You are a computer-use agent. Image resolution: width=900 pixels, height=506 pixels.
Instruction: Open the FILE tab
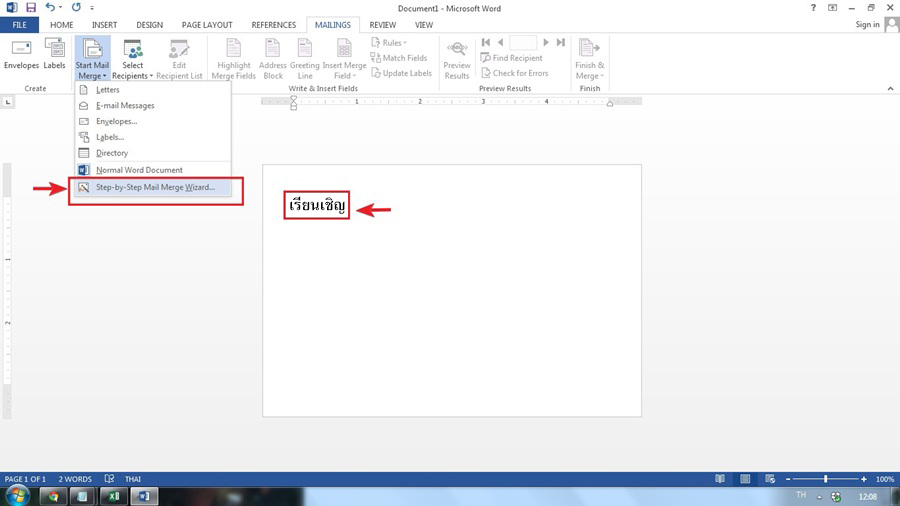pos(20,25)
